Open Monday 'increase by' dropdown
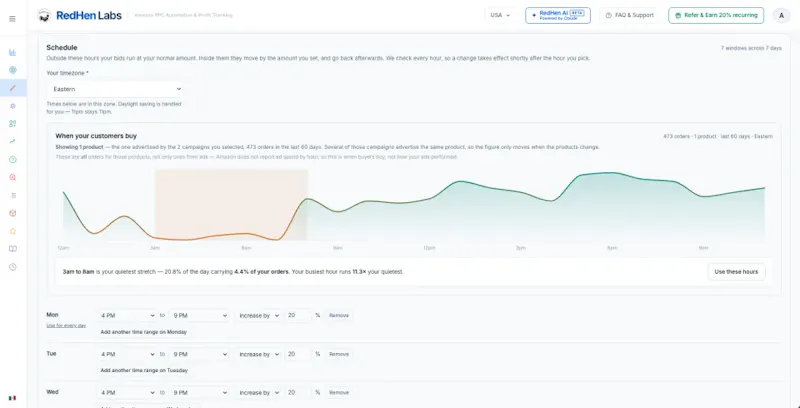800x408 pixels. [258, 316]
